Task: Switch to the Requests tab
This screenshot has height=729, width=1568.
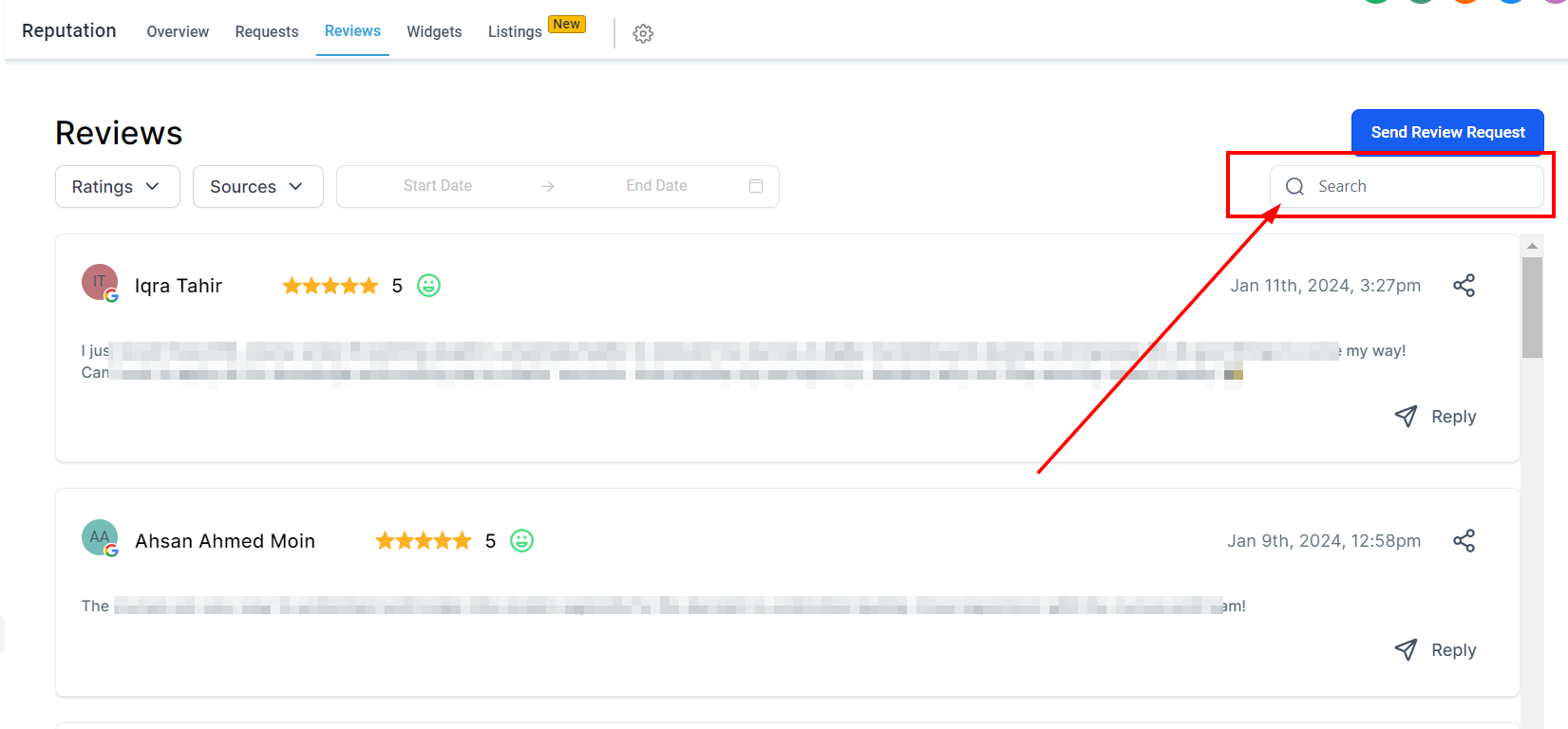Action: [267, 32]
